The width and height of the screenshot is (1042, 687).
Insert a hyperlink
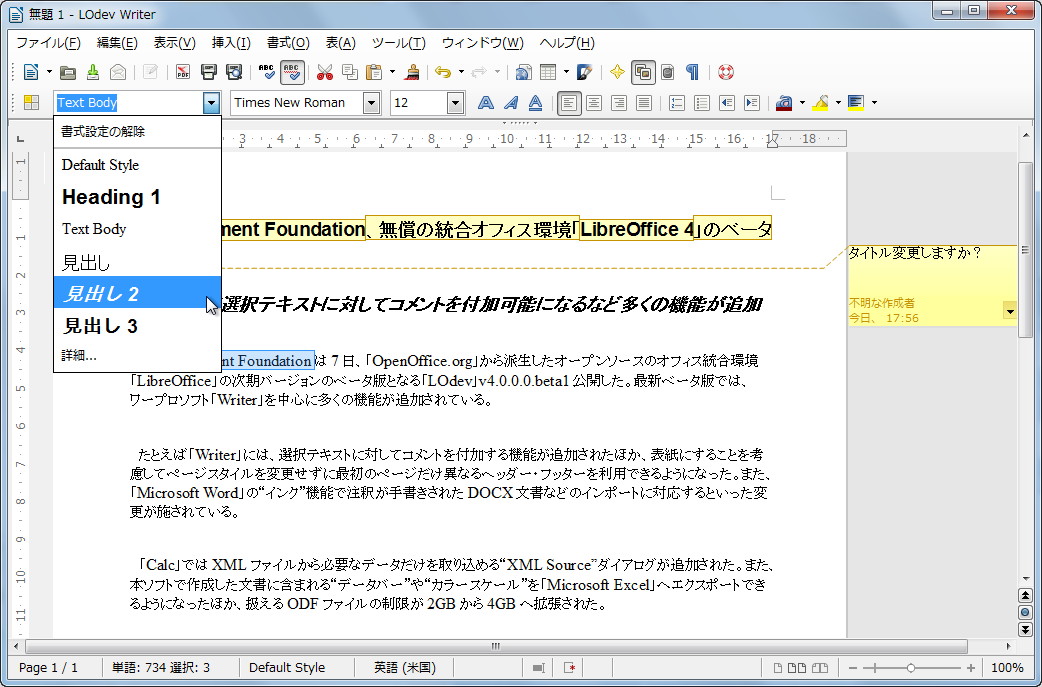coord(523,72)
